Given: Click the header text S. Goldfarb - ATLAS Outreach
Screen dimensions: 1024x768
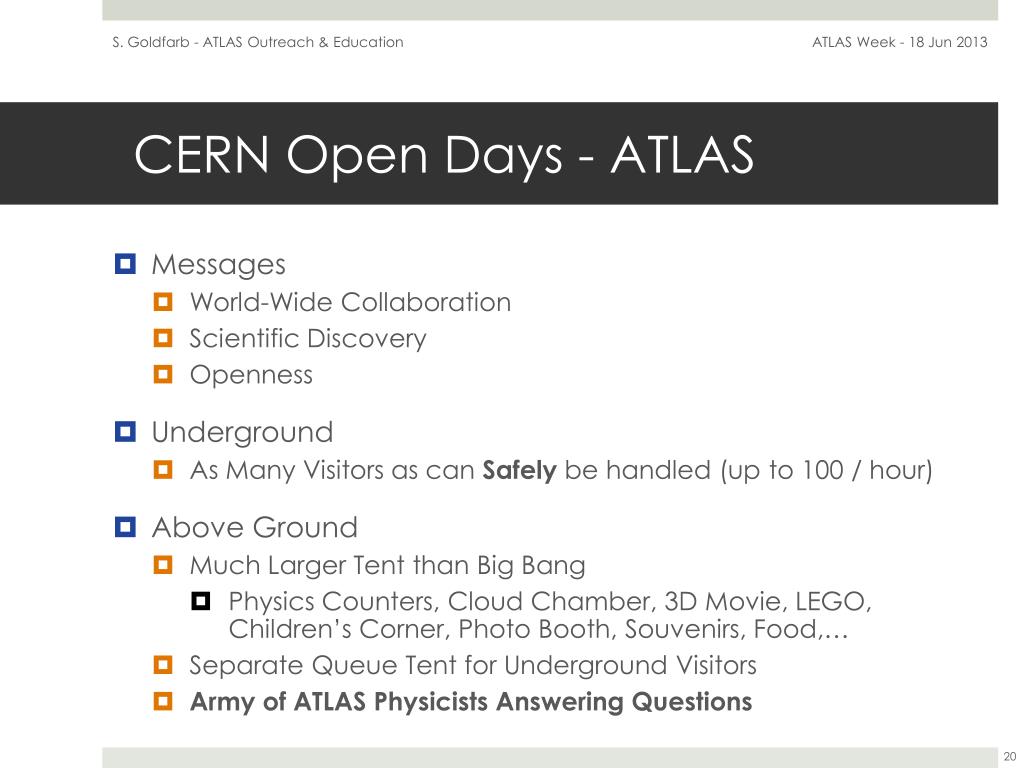Looking at the screenshot, I should point(257,42).
